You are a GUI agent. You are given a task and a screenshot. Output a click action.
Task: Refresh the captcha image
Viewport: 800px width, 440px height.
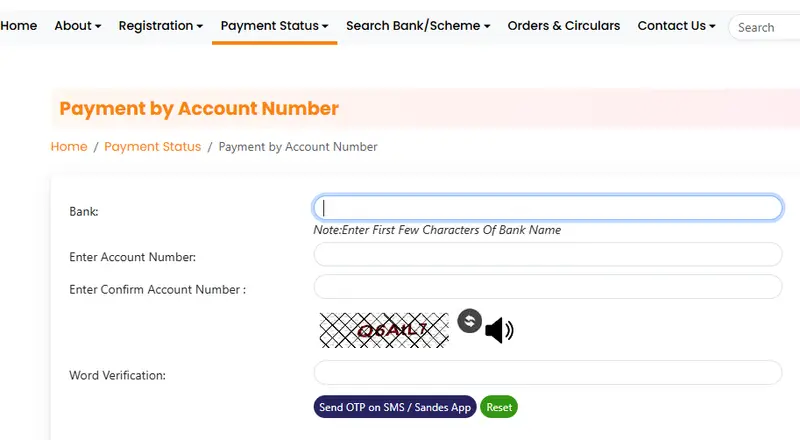click(x=469, y=321)
